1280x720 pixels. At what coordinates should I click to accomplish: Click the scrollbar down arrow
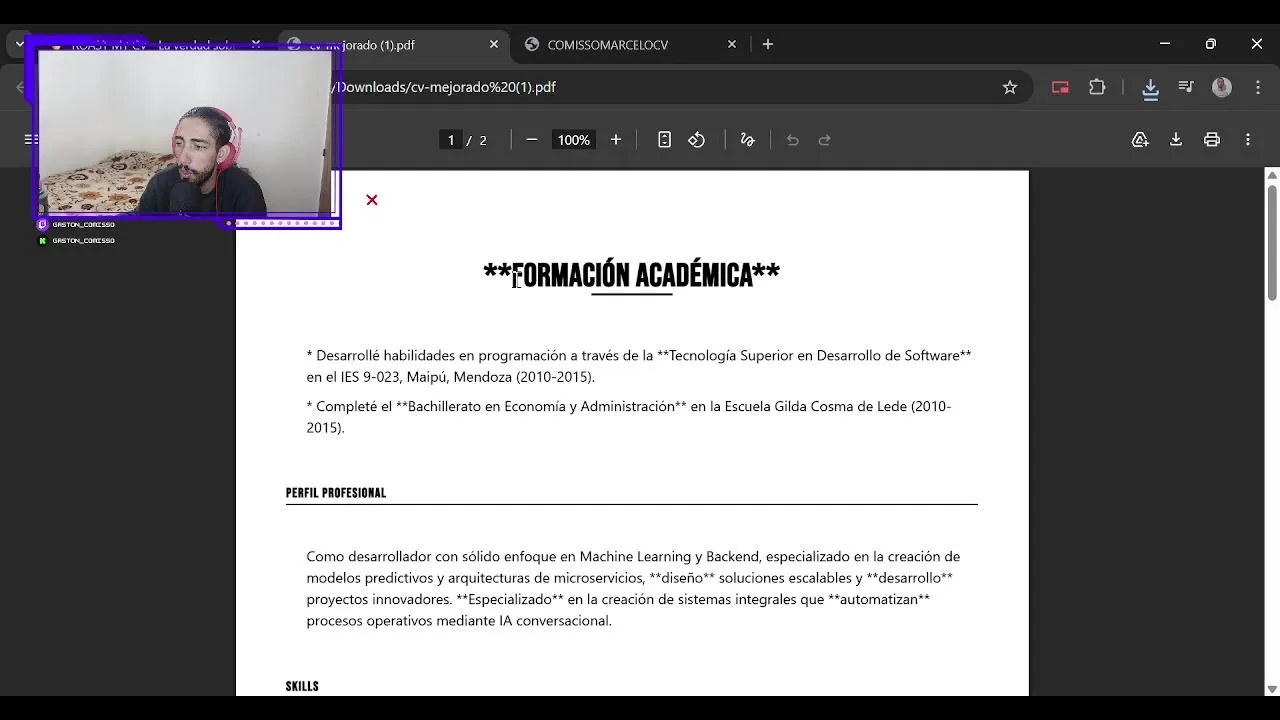[1272, 689]
